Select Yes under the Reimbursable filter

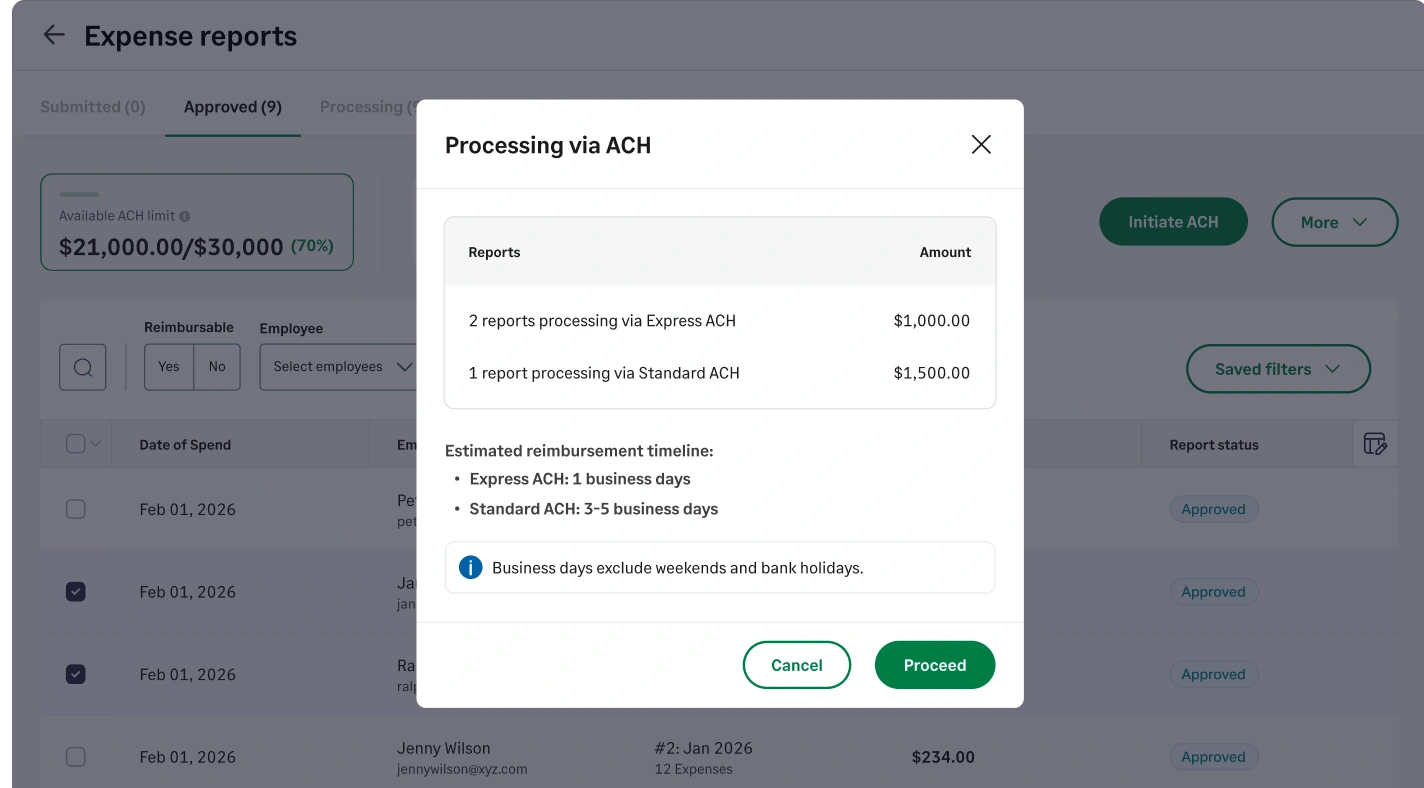click(167, 367)
